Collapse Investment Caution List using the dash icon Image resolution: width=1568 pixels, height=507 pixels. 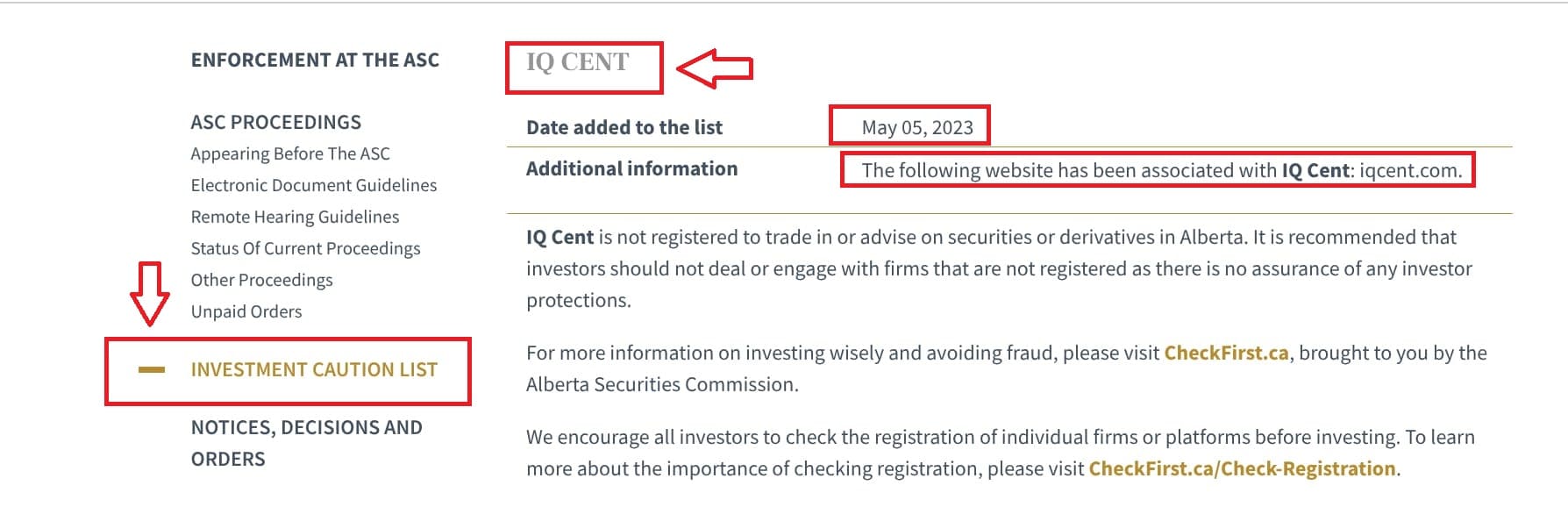[152, 370]
